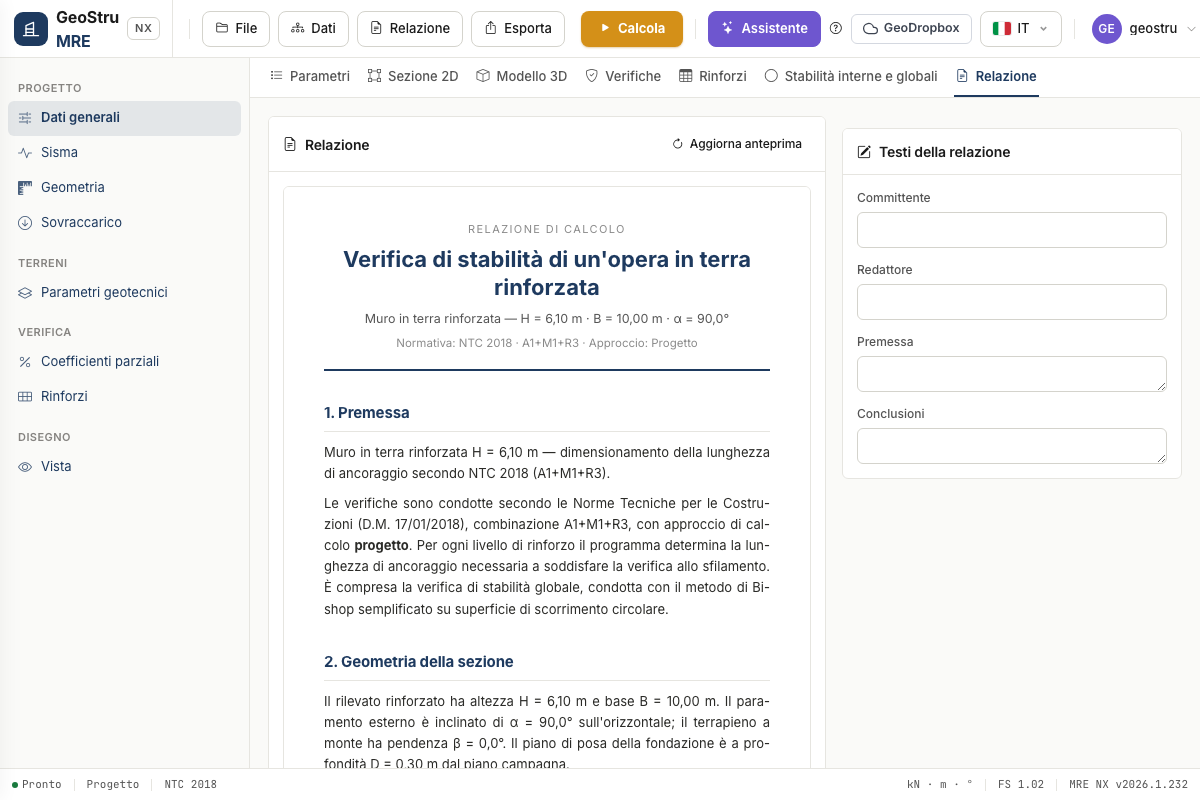Click the help question mark icon
Image resolution: width=1200 pixels, height=800 pixels.
[x=836, y=29]
